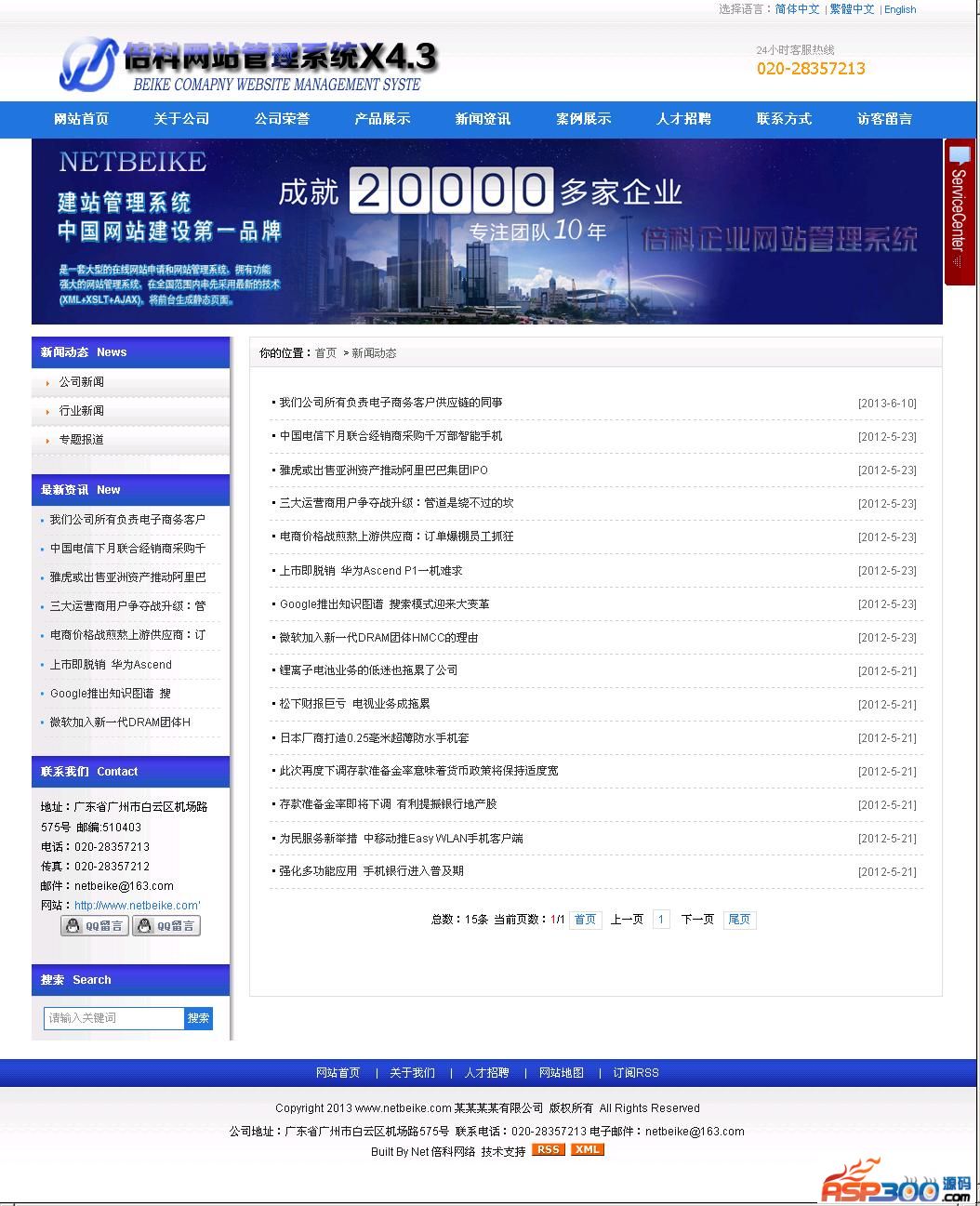
Task: Open article 强化多功能应用 手机银行进入普及期
Action: click(x=371, y=871)
